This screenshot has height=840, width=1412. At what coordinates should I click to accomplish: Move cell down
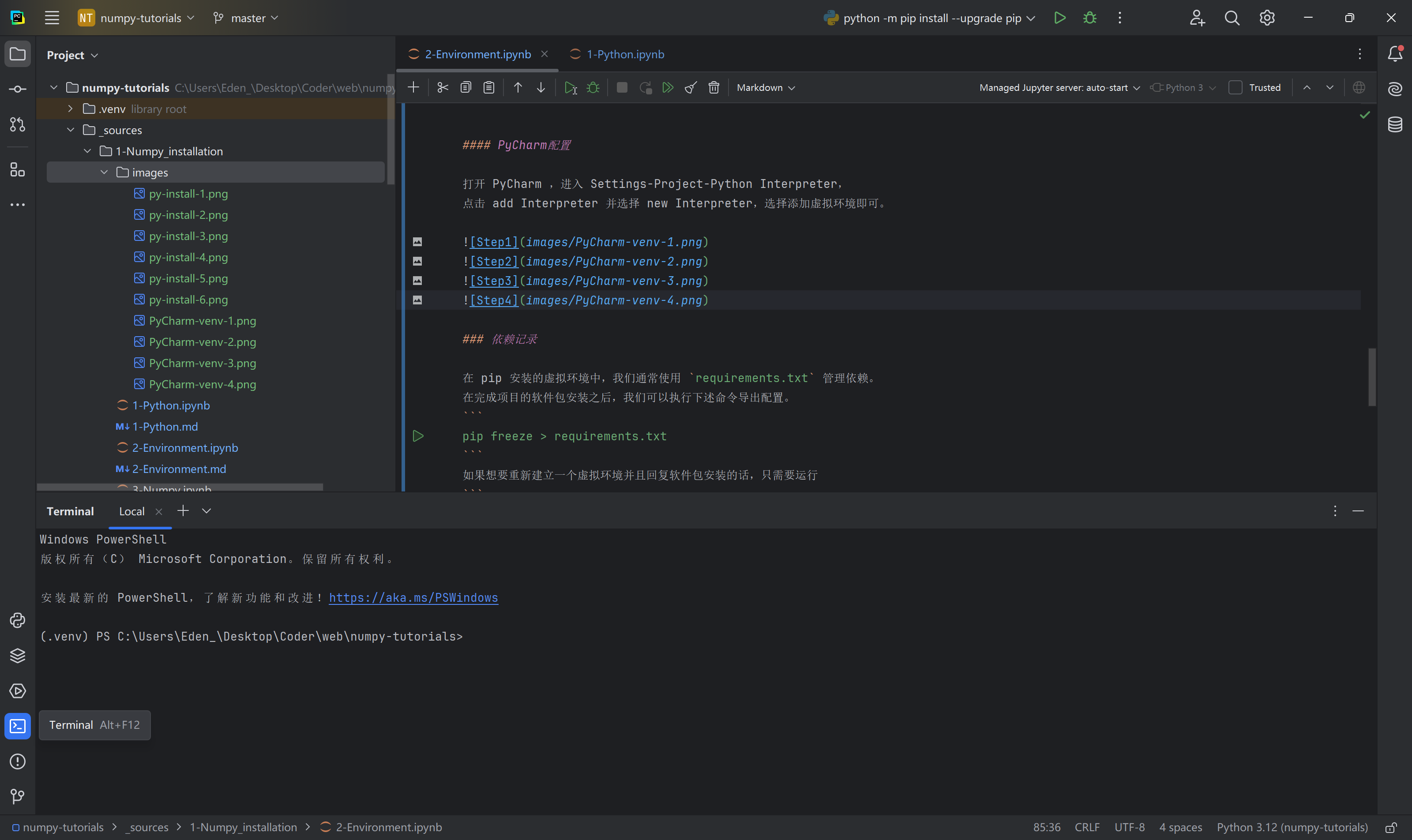click(x=541, y=87)
